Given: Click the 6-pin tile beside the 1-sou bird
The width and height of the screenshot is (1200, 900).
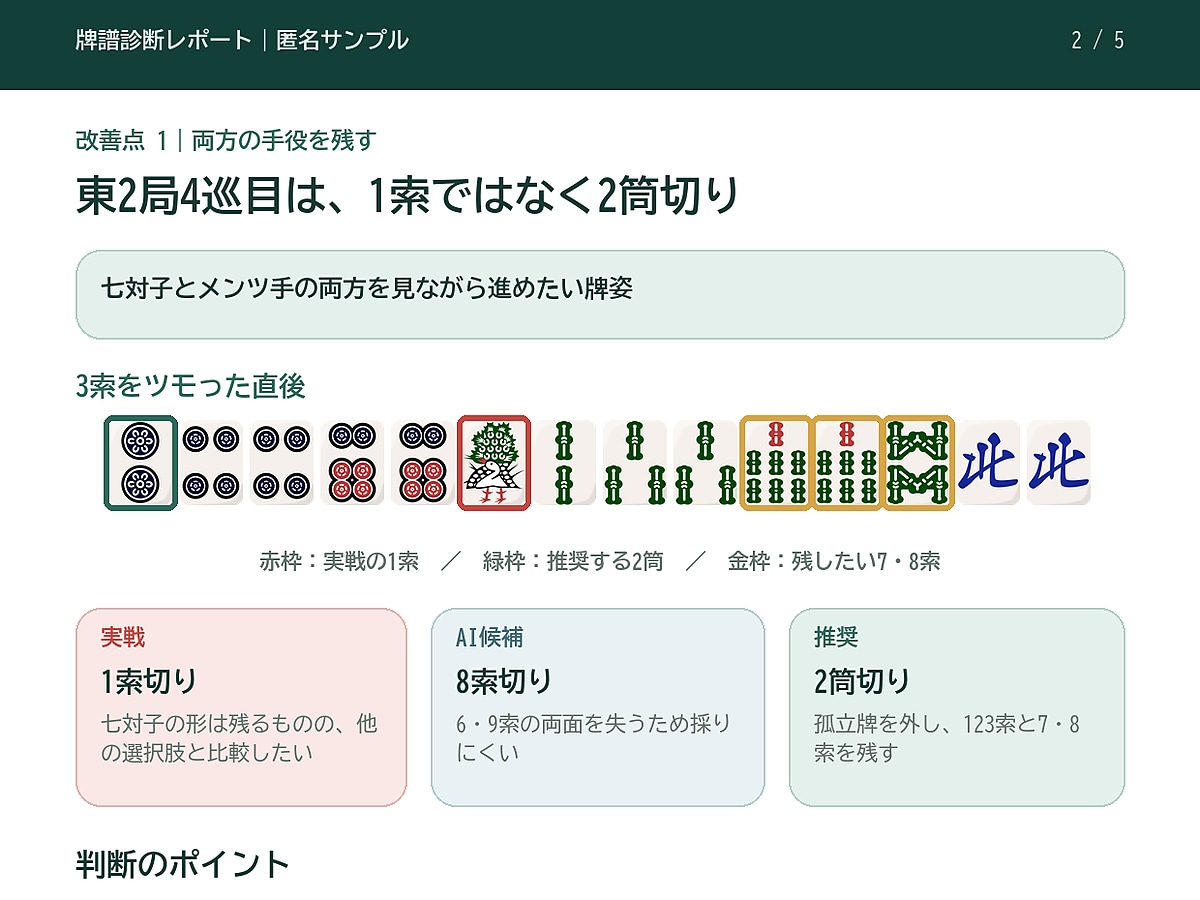Looking at the screenshot, I should coord(423,463).
